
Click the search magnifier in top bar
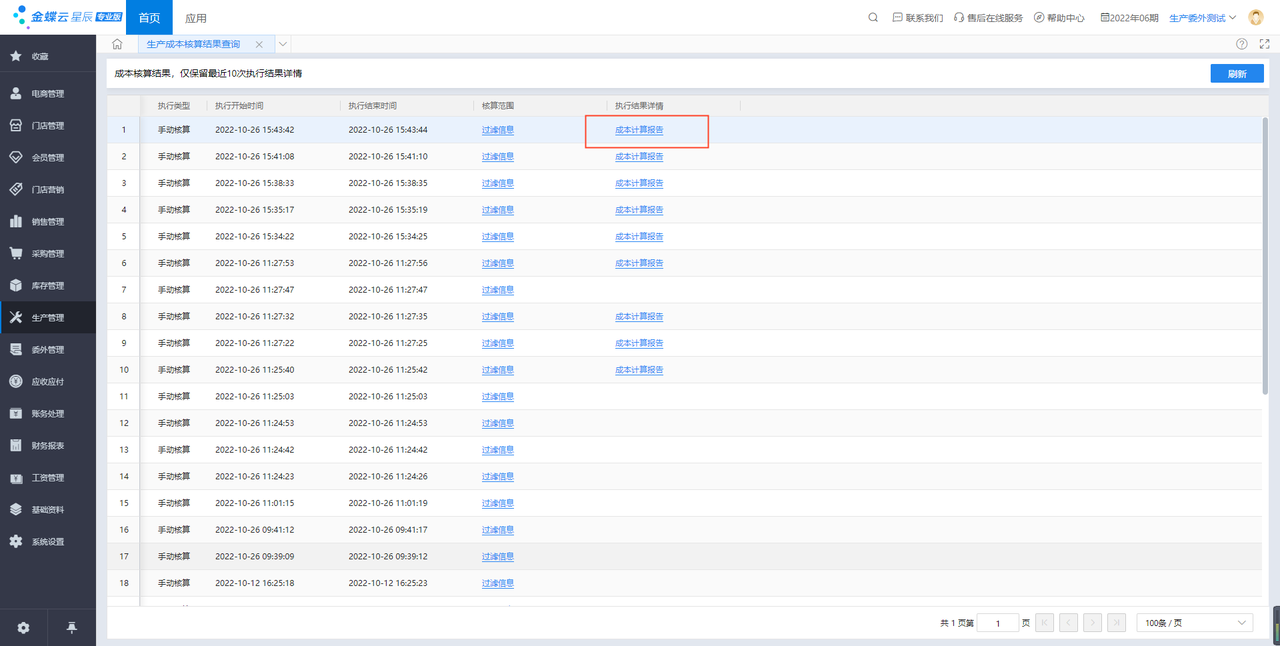point(873,18)
